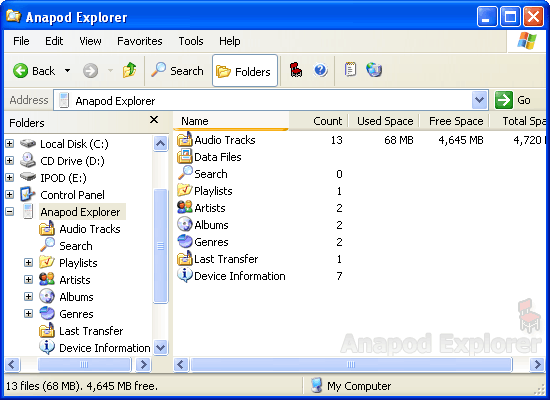Click file list horizontal scroll right arrow
The image size is (550, 400).
pos(537,365)
